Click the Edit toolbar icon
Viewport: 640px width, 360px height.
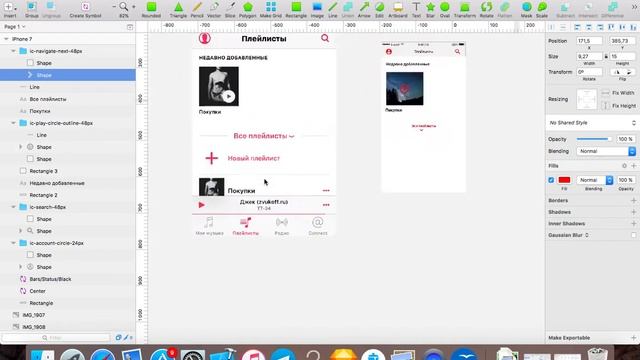[379, 9]
